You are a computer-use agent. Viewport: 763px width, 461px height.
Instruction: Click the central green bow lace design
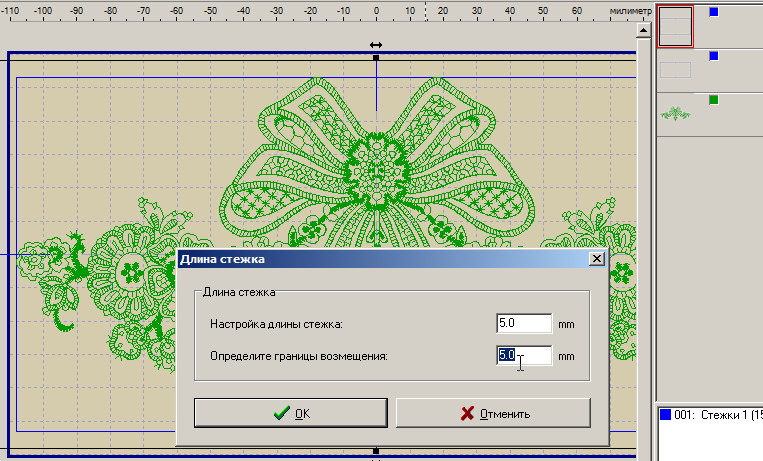coord(376,163)
